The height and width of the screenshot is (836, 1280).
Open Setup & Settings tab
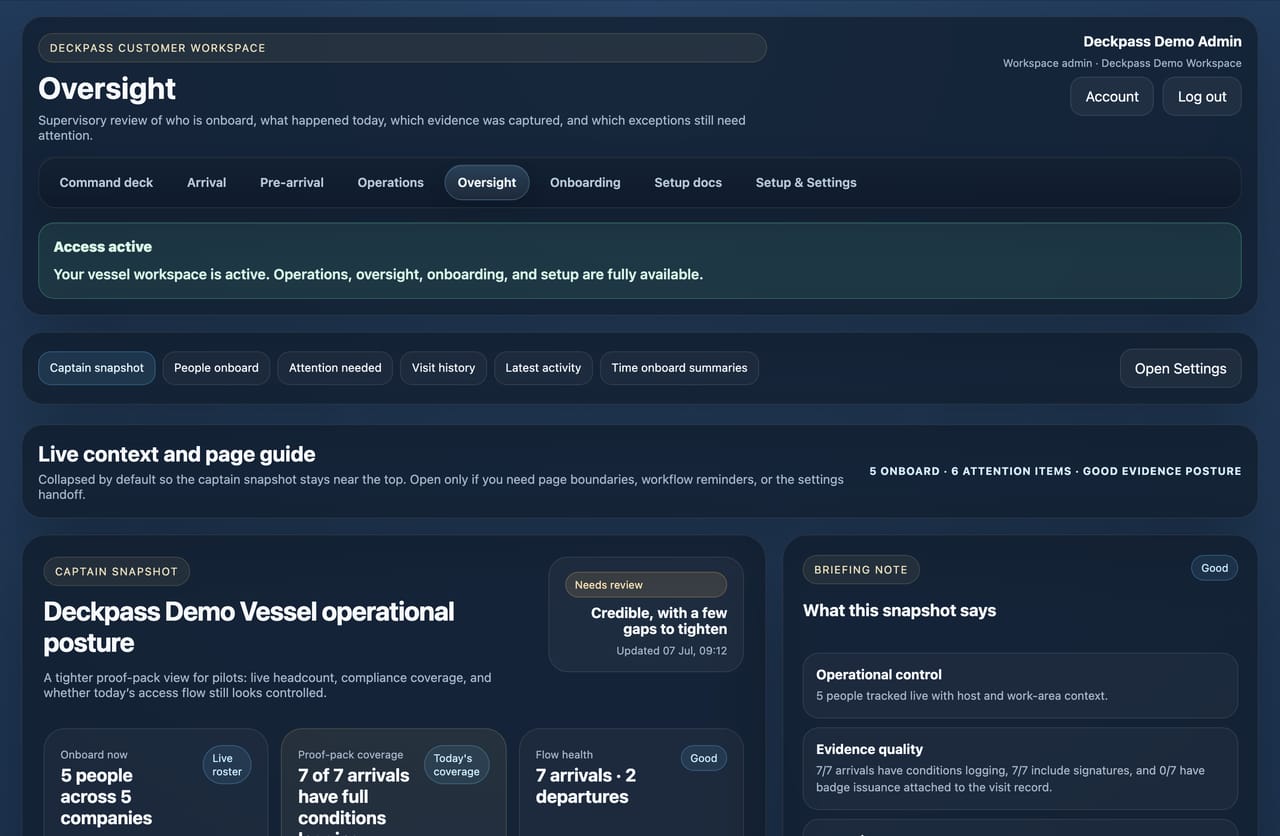(806, 182)
